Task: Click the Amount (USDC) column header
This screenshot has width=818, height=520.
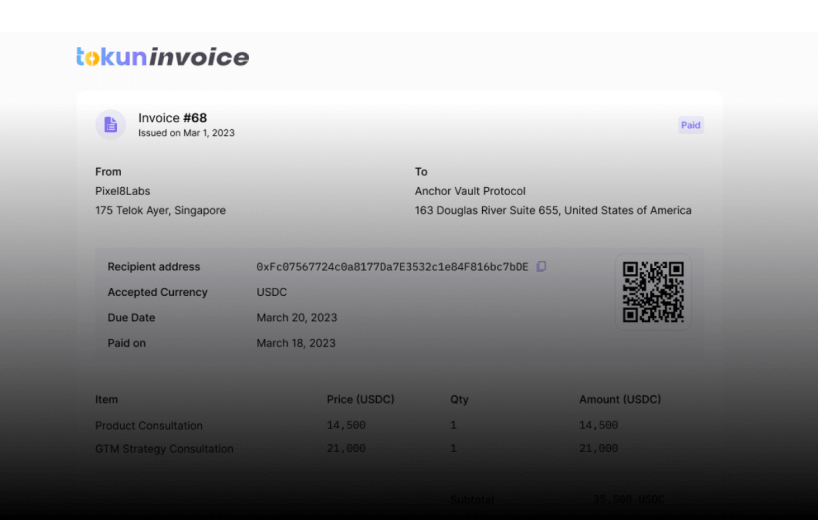Action: tap(620, 399)
